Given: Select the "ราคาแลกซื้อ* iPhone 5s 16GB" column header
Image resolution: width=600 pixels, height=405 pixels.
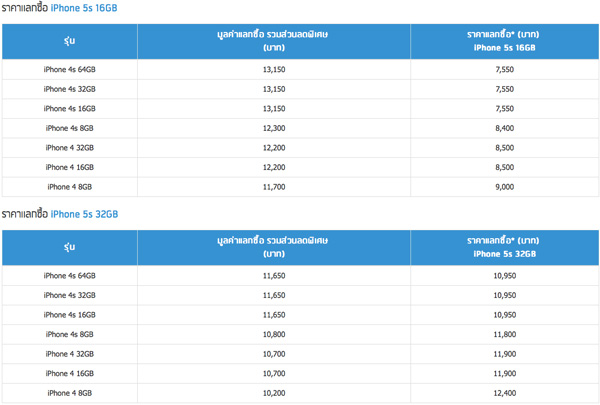Looking at the screenshot, I should tap(504, 40).
